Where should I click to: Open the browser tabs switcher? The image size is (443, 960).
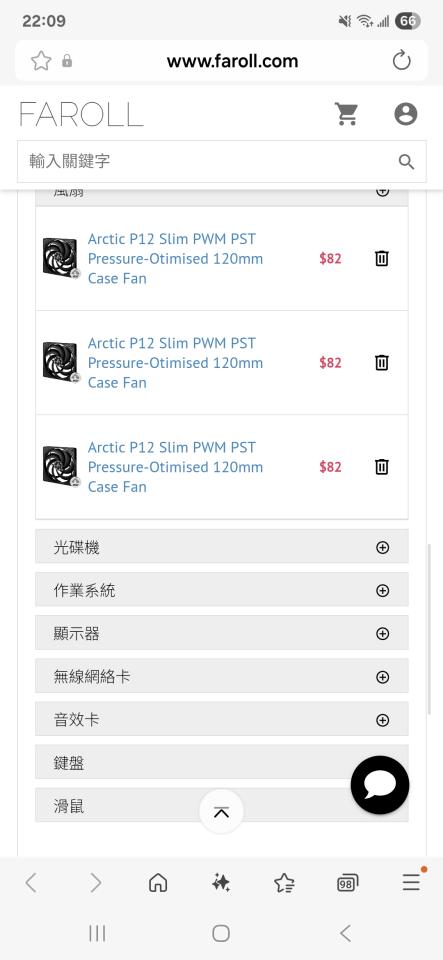tap(347, 882)
